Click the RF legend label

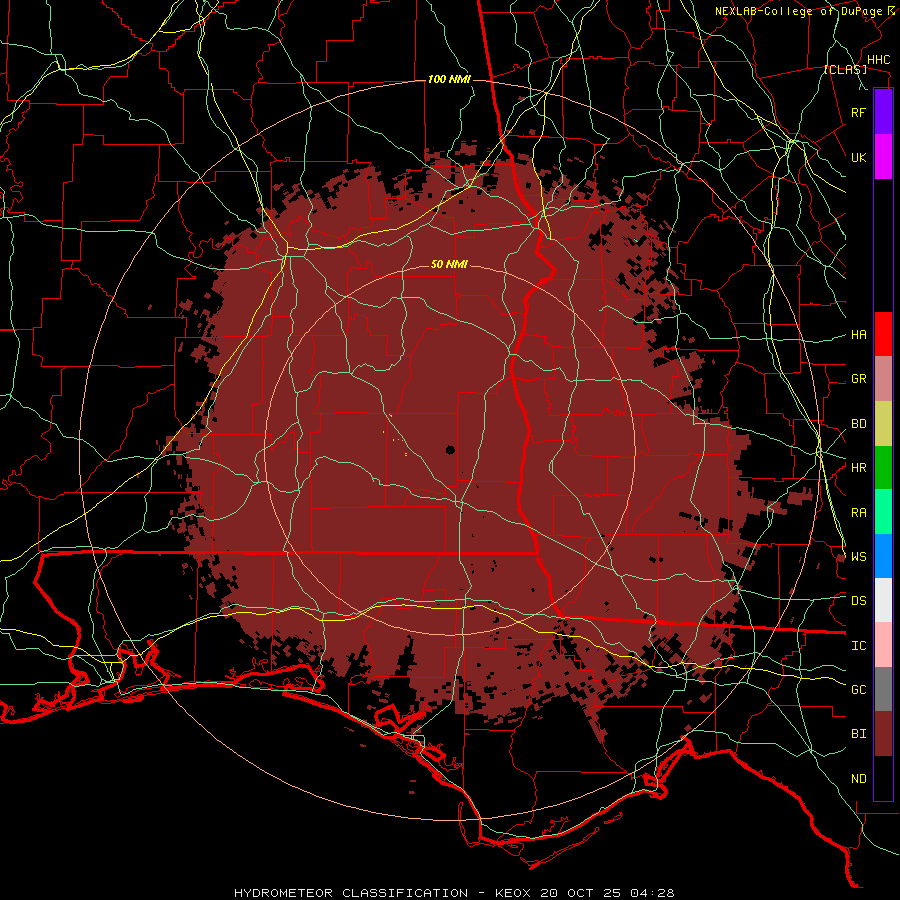859,112
